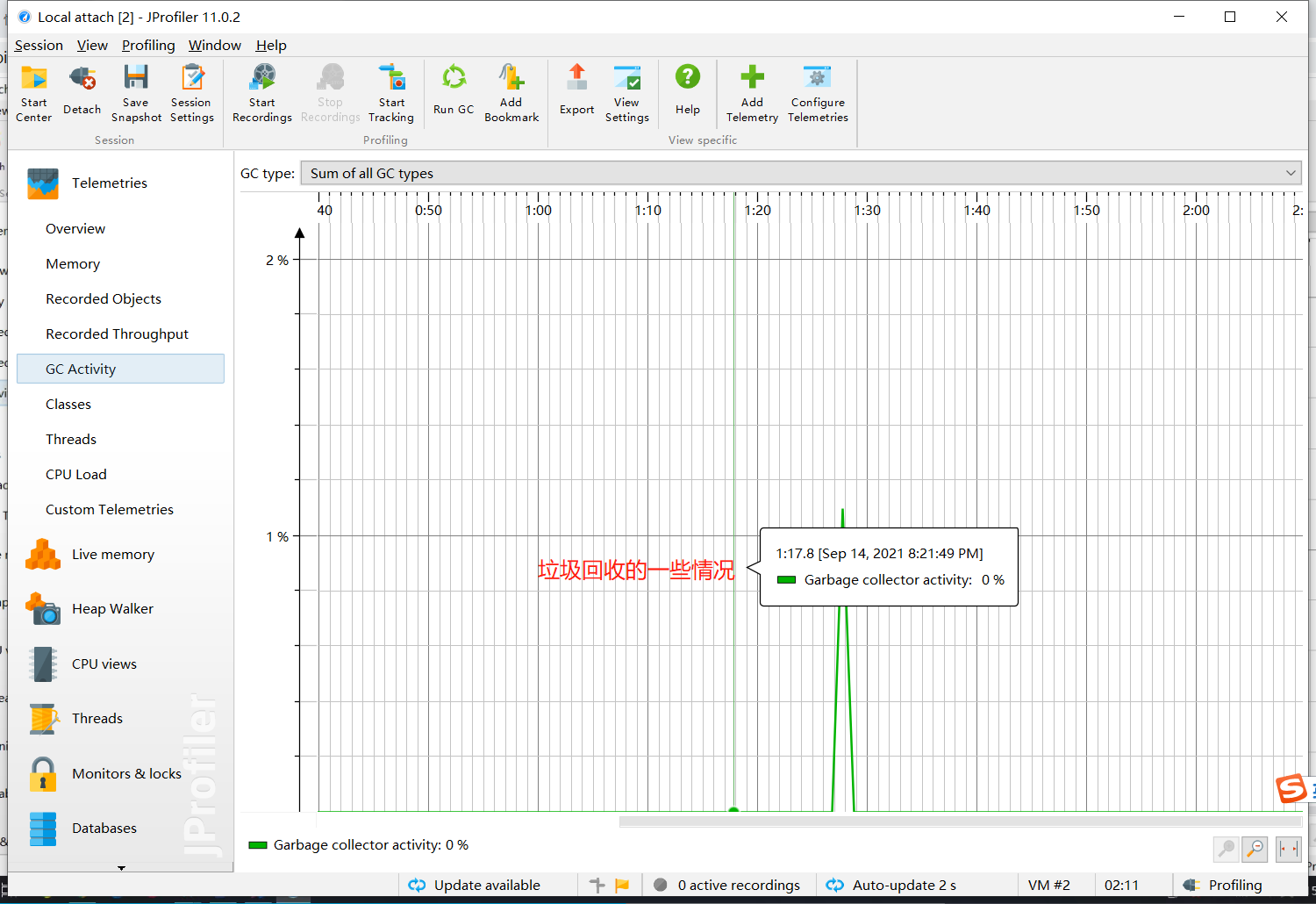The width and height of the screenshot is (1316, 904).
Task: Start Recordings from the Profiling toolbar
Action: coord(261,91)
